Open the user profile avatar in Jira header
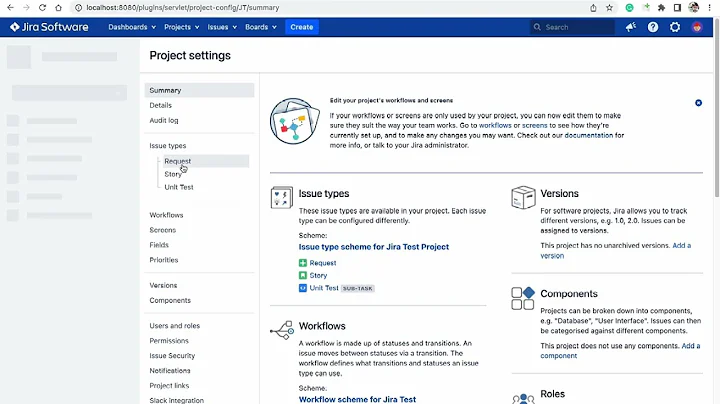The height and width of the screenshot is (404, 720). pos(697,27)
